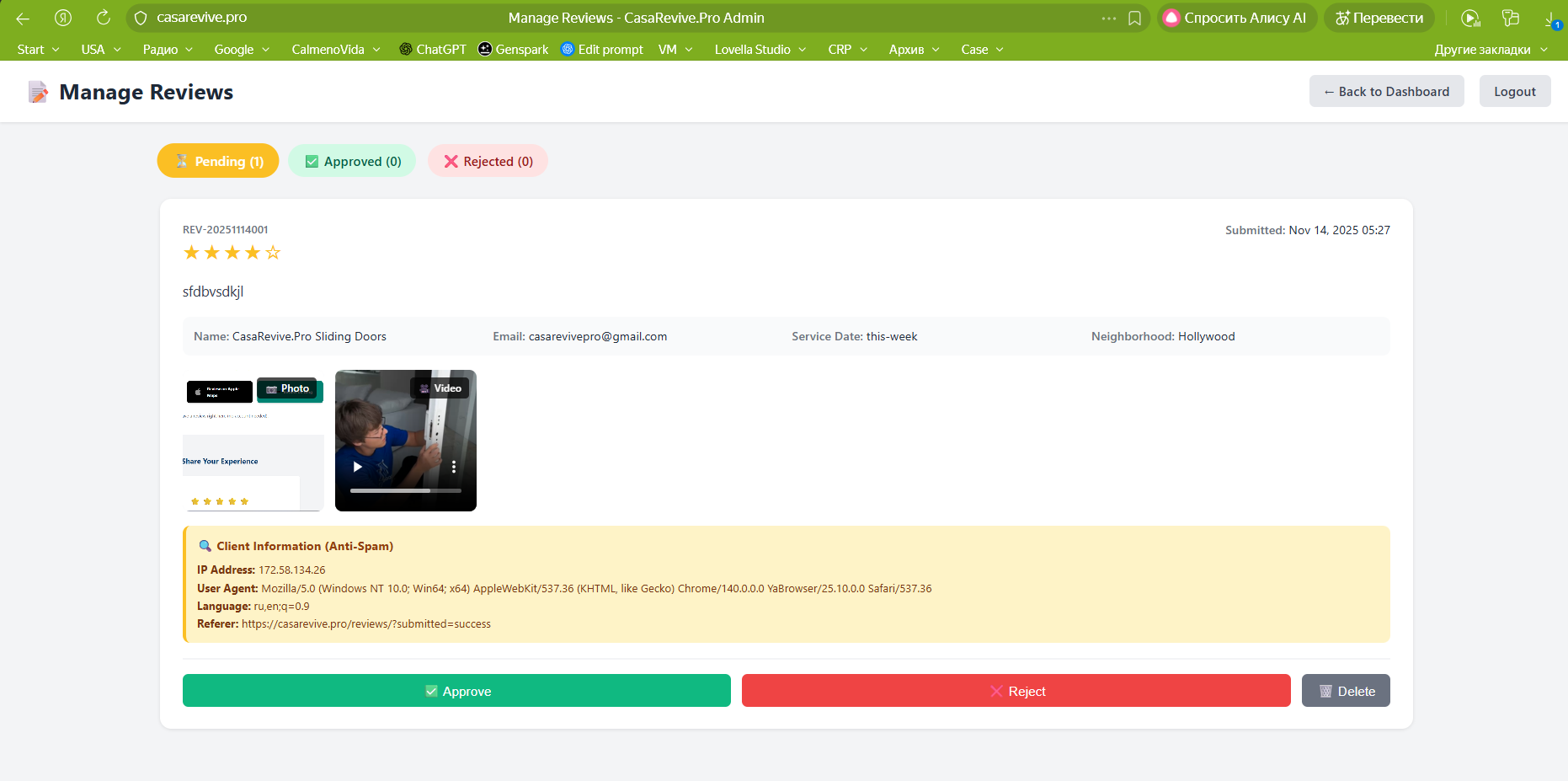Screen dimensions: 1568x781
Task: Switch to the Approved (0) tab
Action: 352,161
